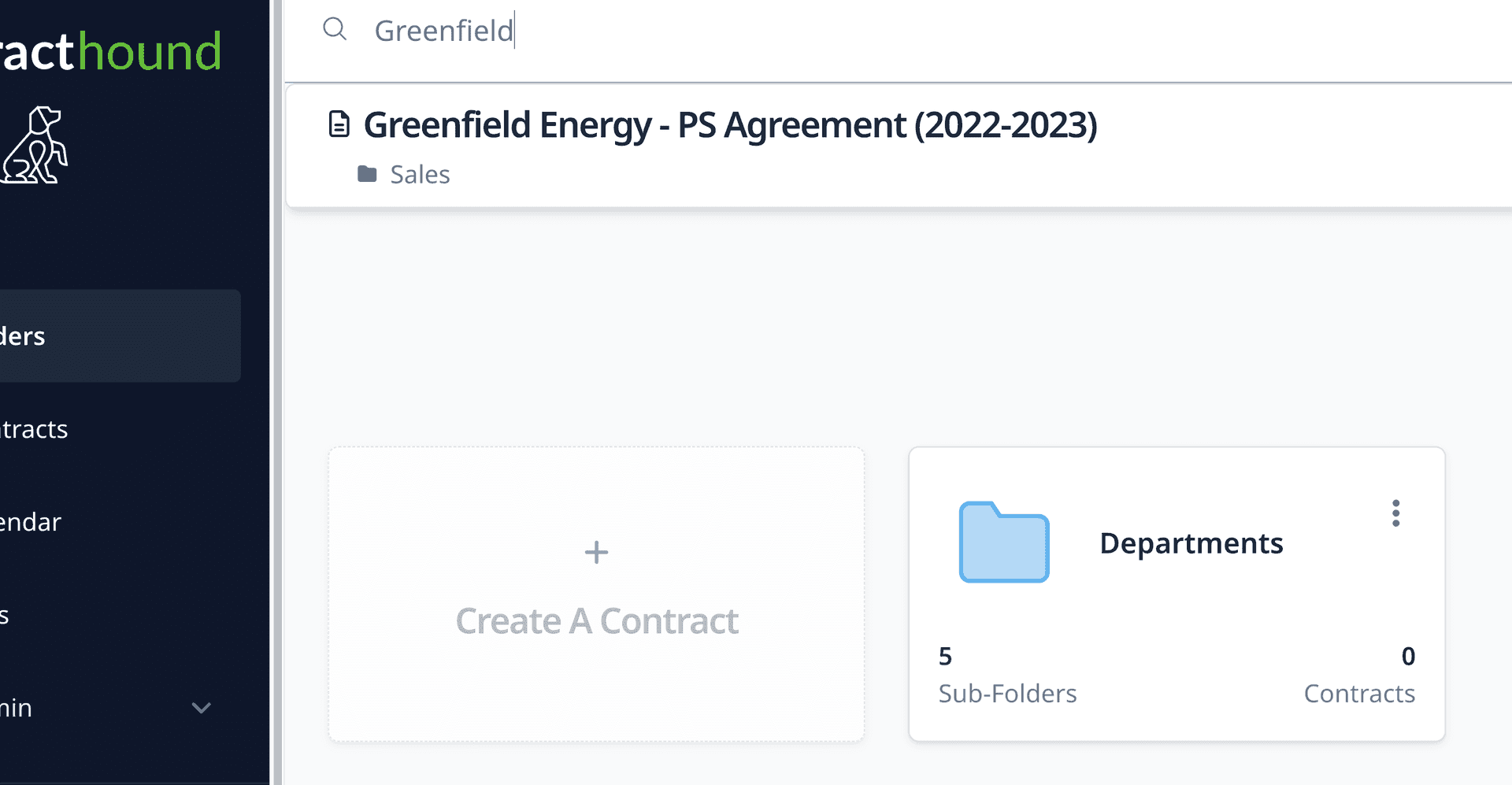
Task: Open the Departments three-dot options menu
Action: tap(1395, 513)
